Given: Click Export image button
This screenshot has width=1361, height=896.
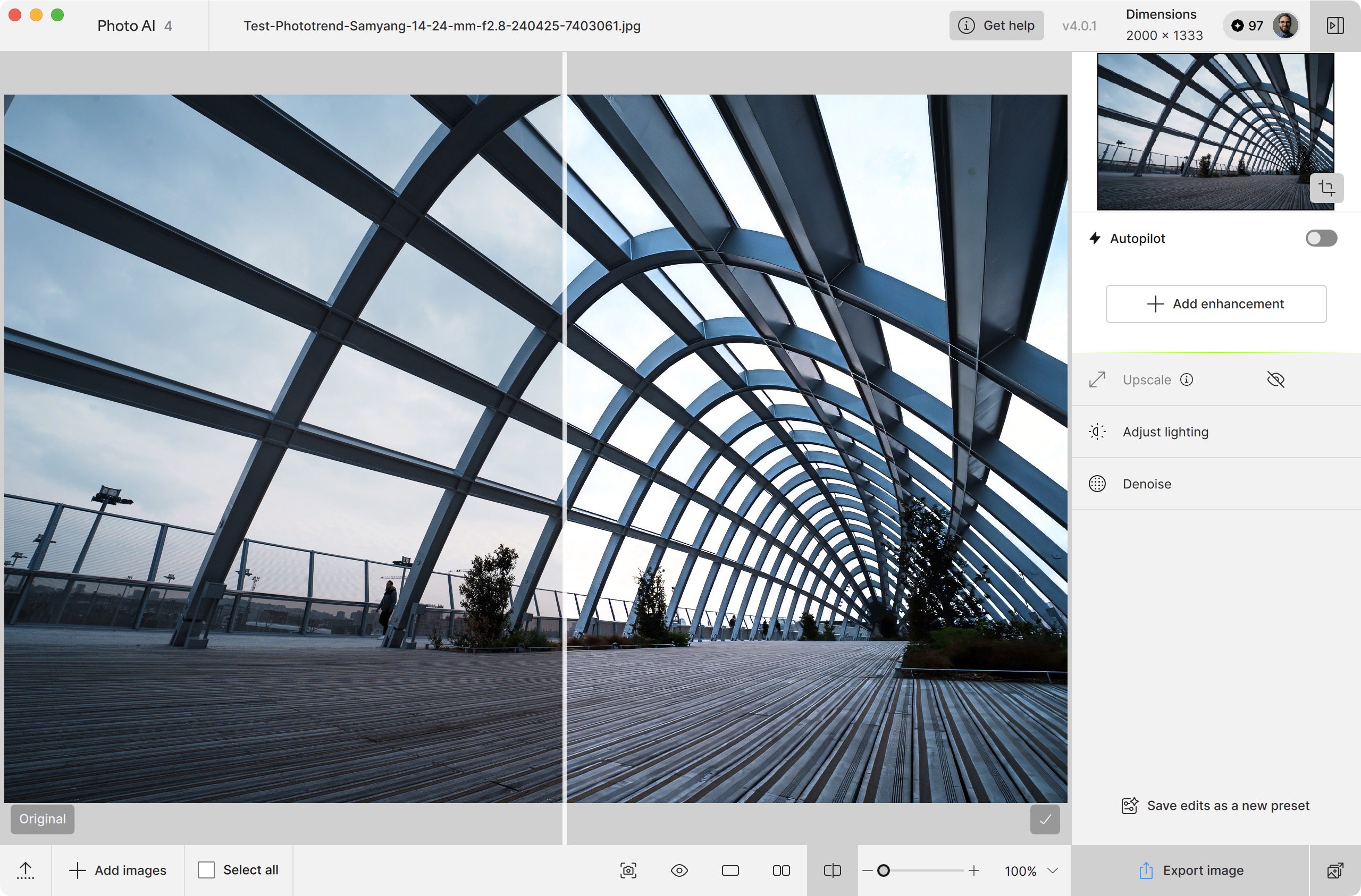Looking at the screenshot, I should click(x=1190, y=870).
